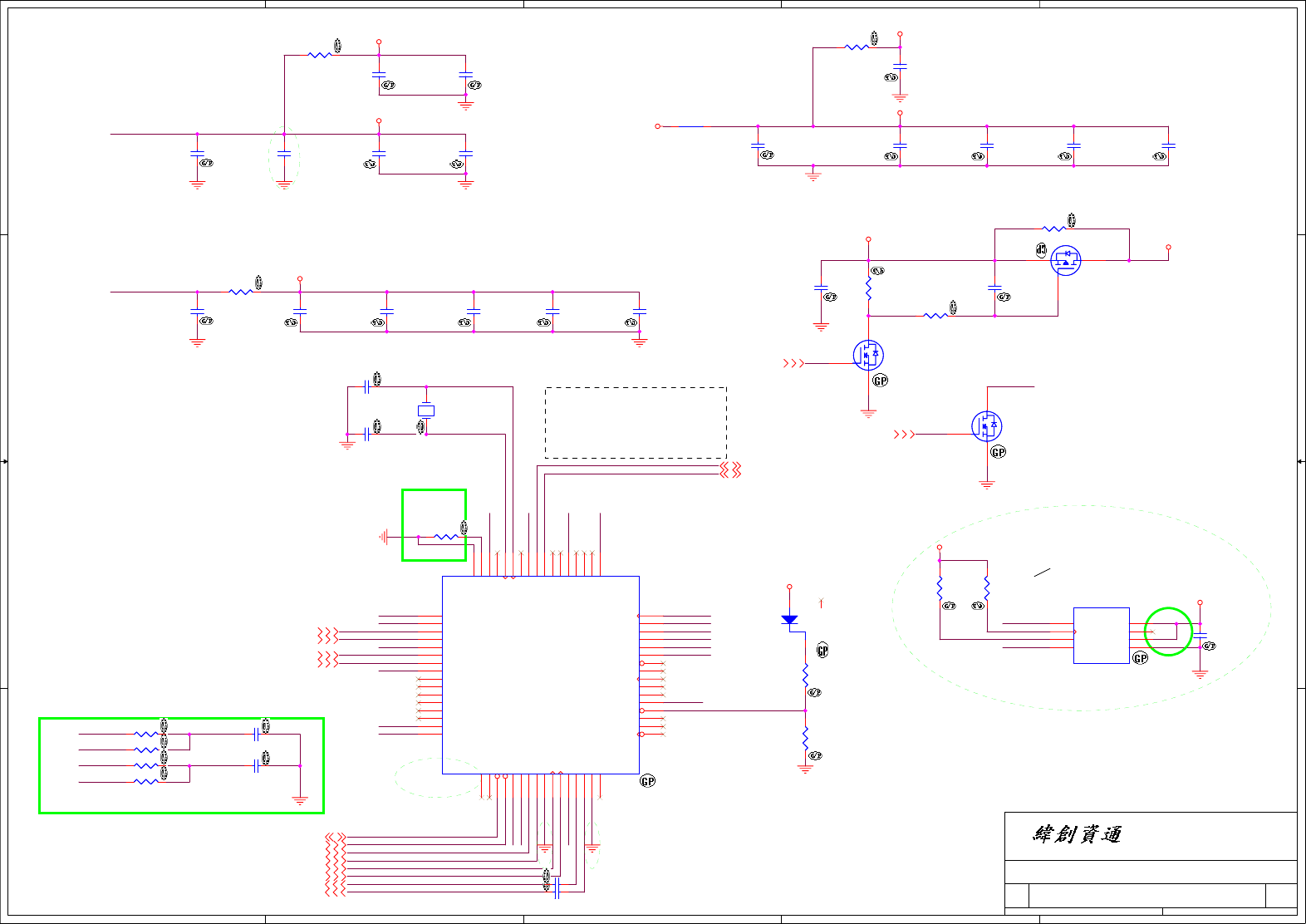Select the power terminal above the diode
Viewport: 1306px width, 924px height.
click(789, 587)
